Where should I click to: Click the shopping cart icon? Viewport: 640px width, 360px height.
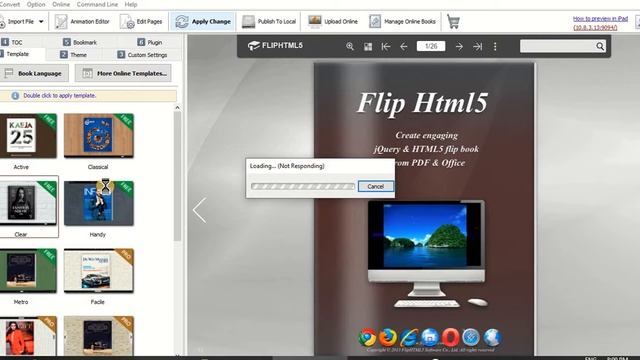point(453,22)
